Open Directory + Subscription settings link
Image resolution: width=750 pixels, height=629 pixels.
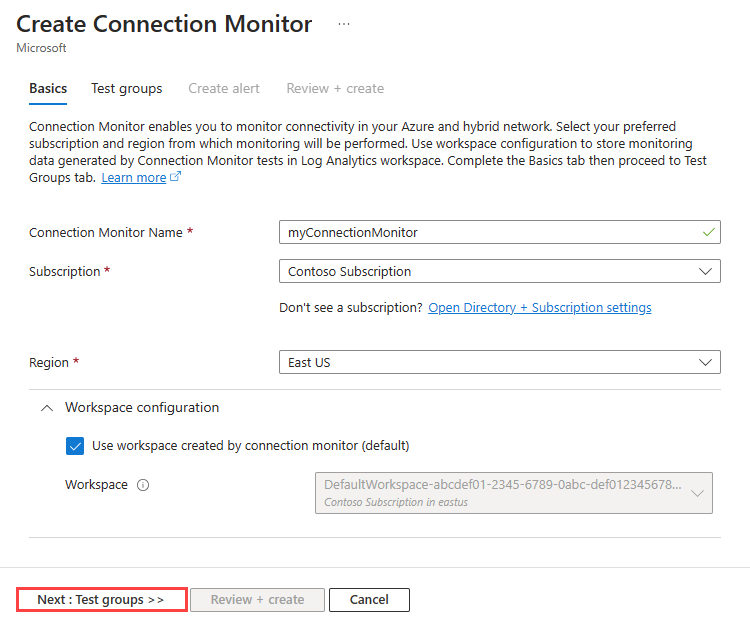pos(539,308)
